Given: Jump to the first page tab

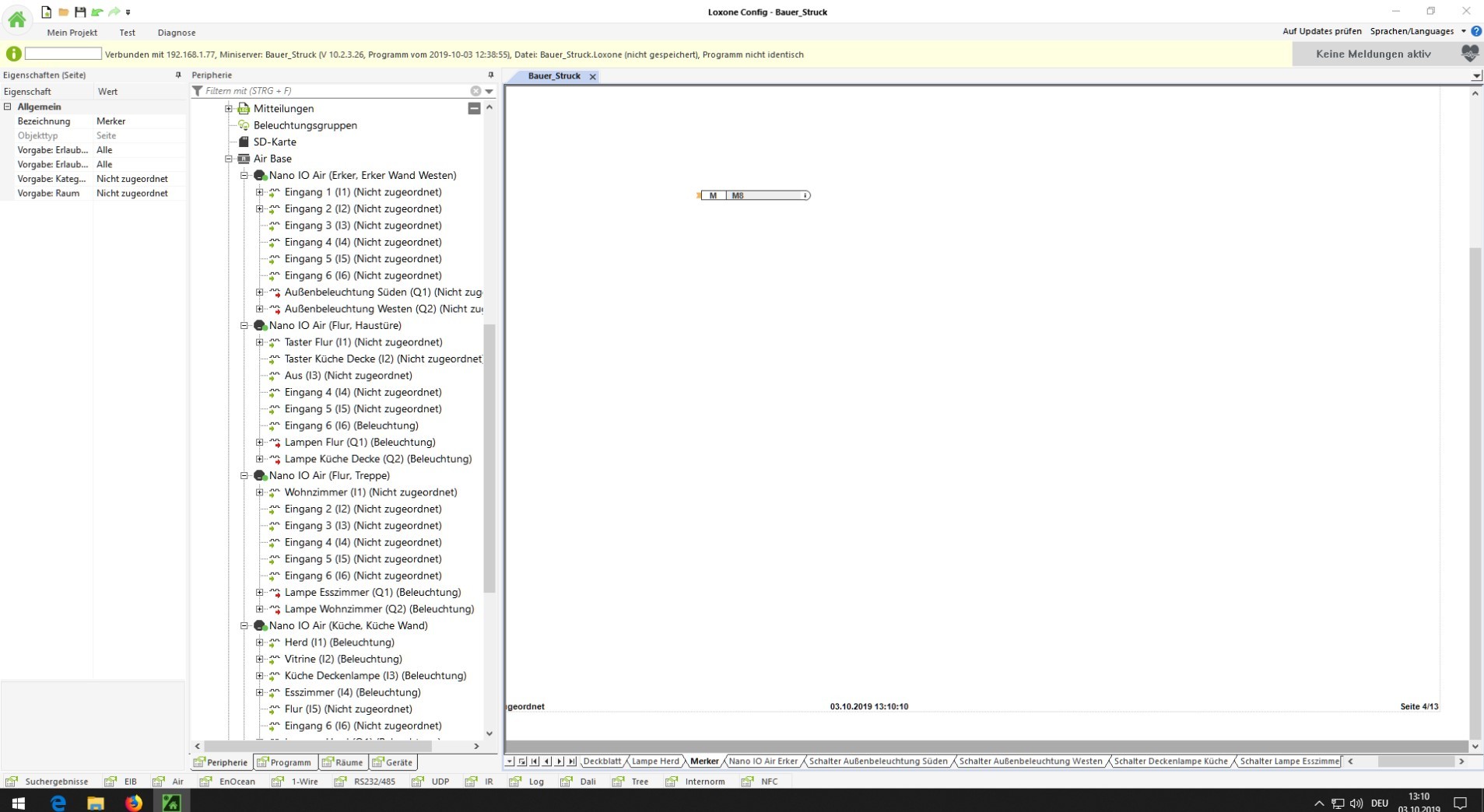Looking at the screenshot, I should [535, 761].
